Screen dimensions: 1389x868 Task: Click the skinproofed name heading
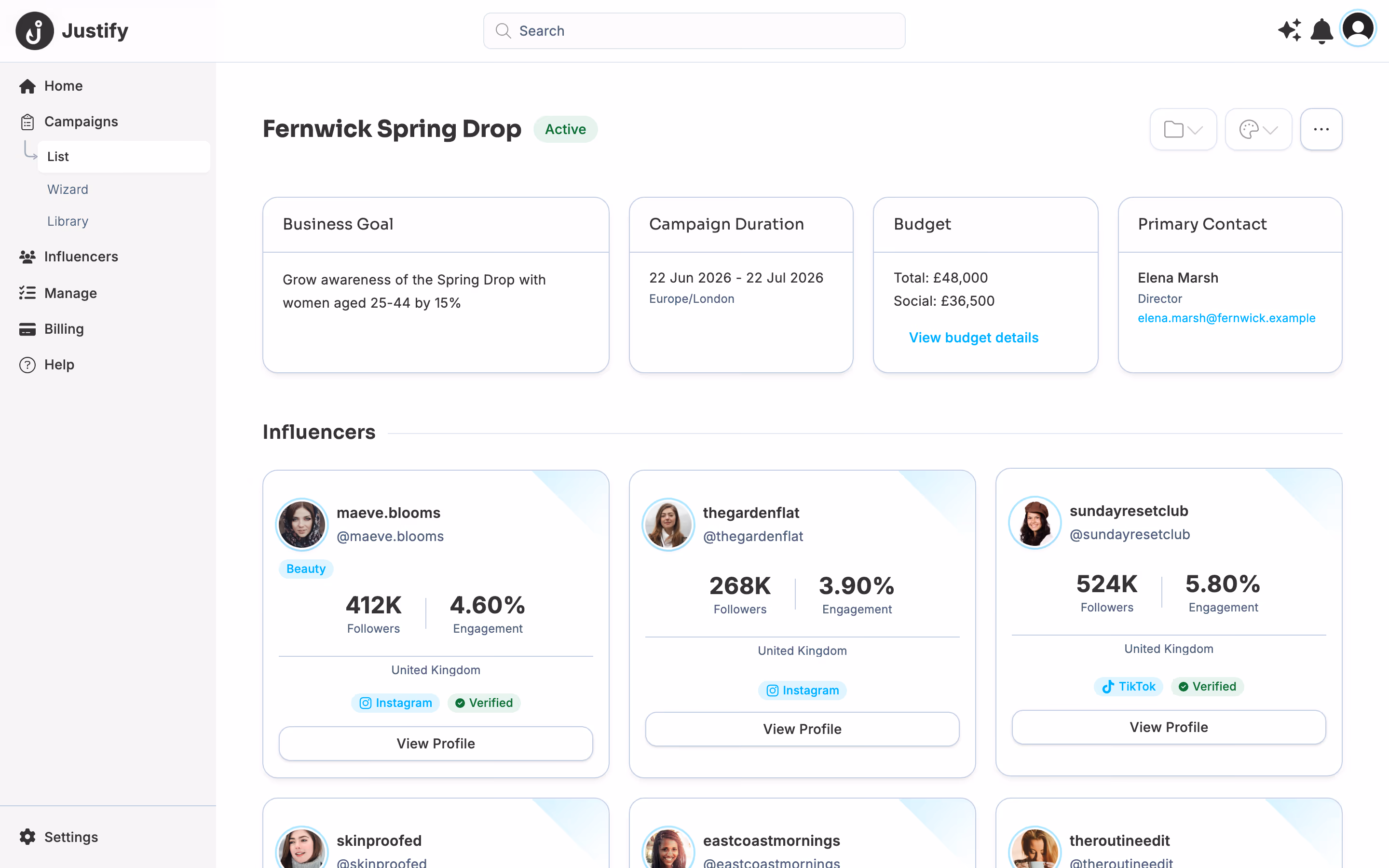click(379, 841)
